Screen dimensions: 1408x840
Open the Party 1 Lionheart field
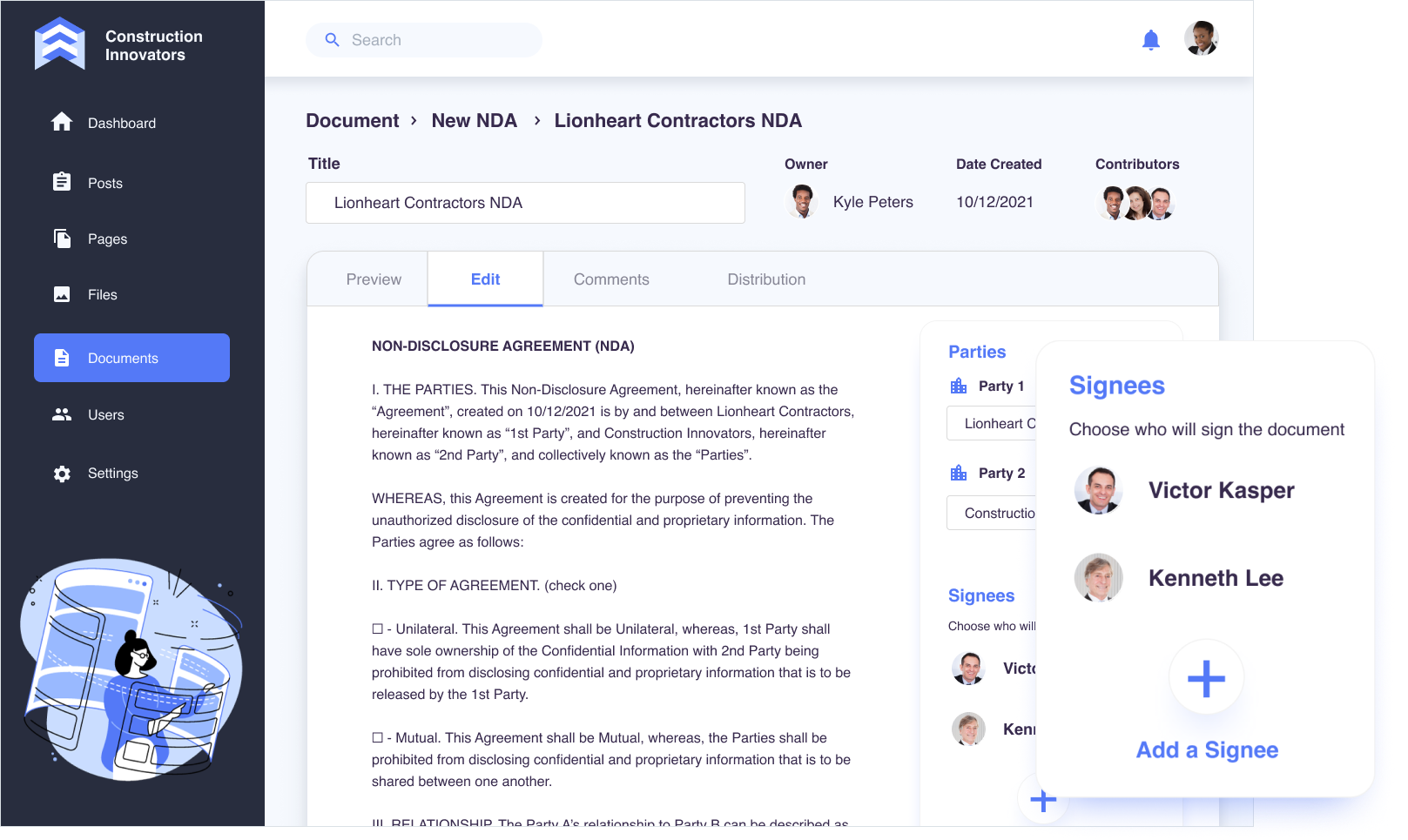992,424
